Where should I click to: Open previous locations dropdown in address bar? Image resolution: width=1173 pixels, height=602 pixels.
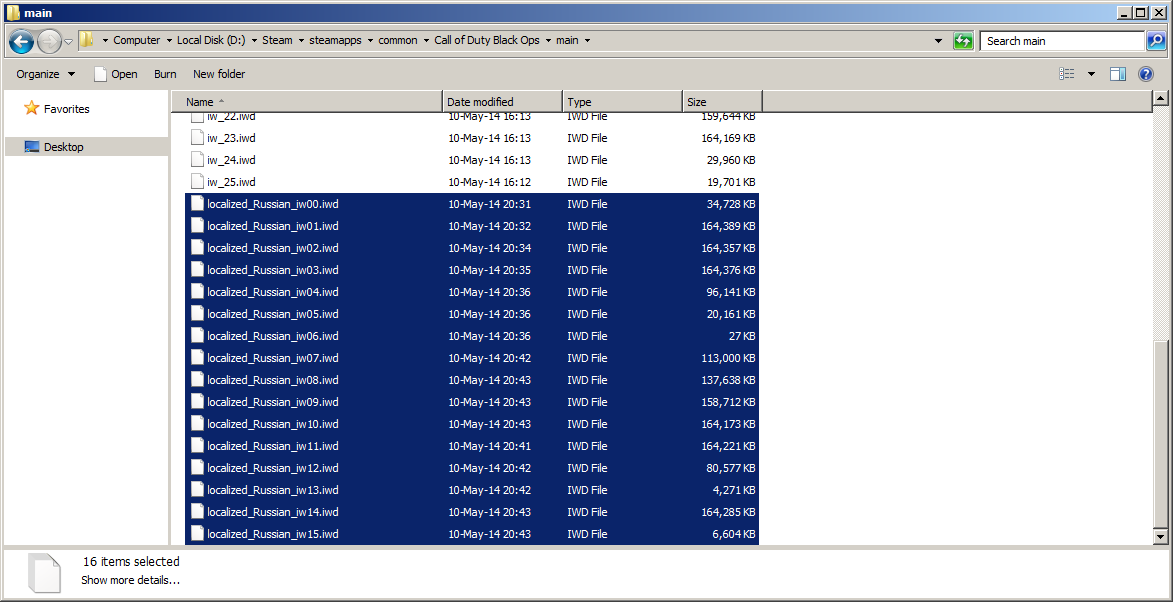coord(939,40)
